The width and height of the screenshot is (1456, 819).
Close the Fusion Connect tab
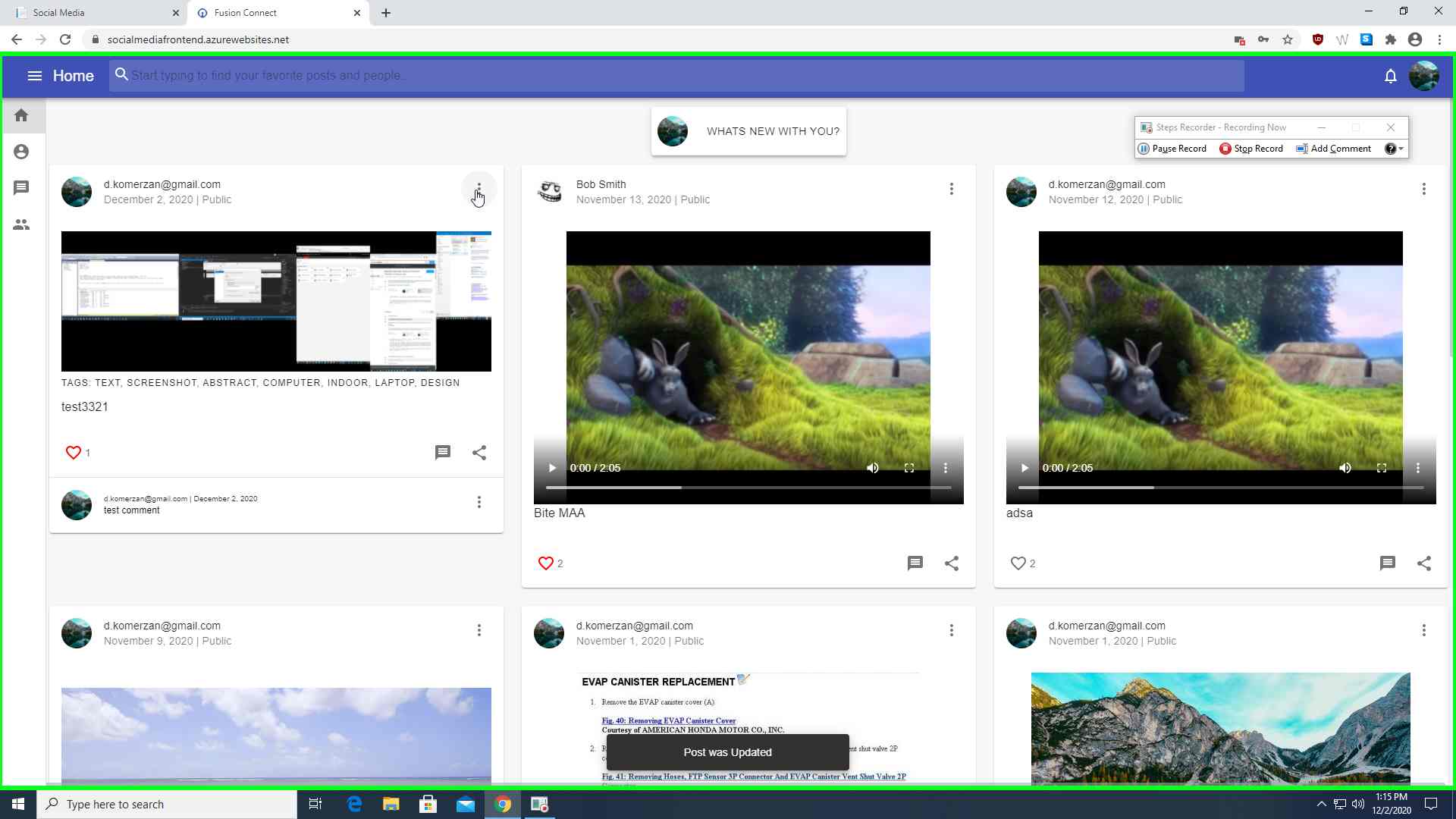point(357,13)
